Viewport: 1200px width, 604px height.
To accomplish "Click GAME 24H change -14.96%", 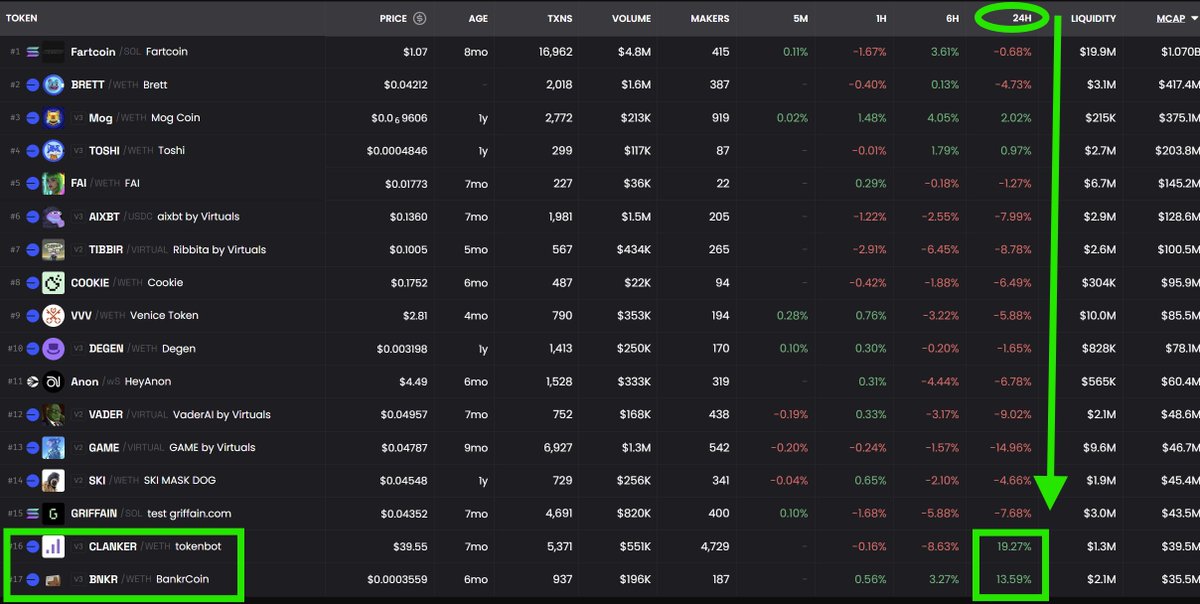I will pos(1011,448).
